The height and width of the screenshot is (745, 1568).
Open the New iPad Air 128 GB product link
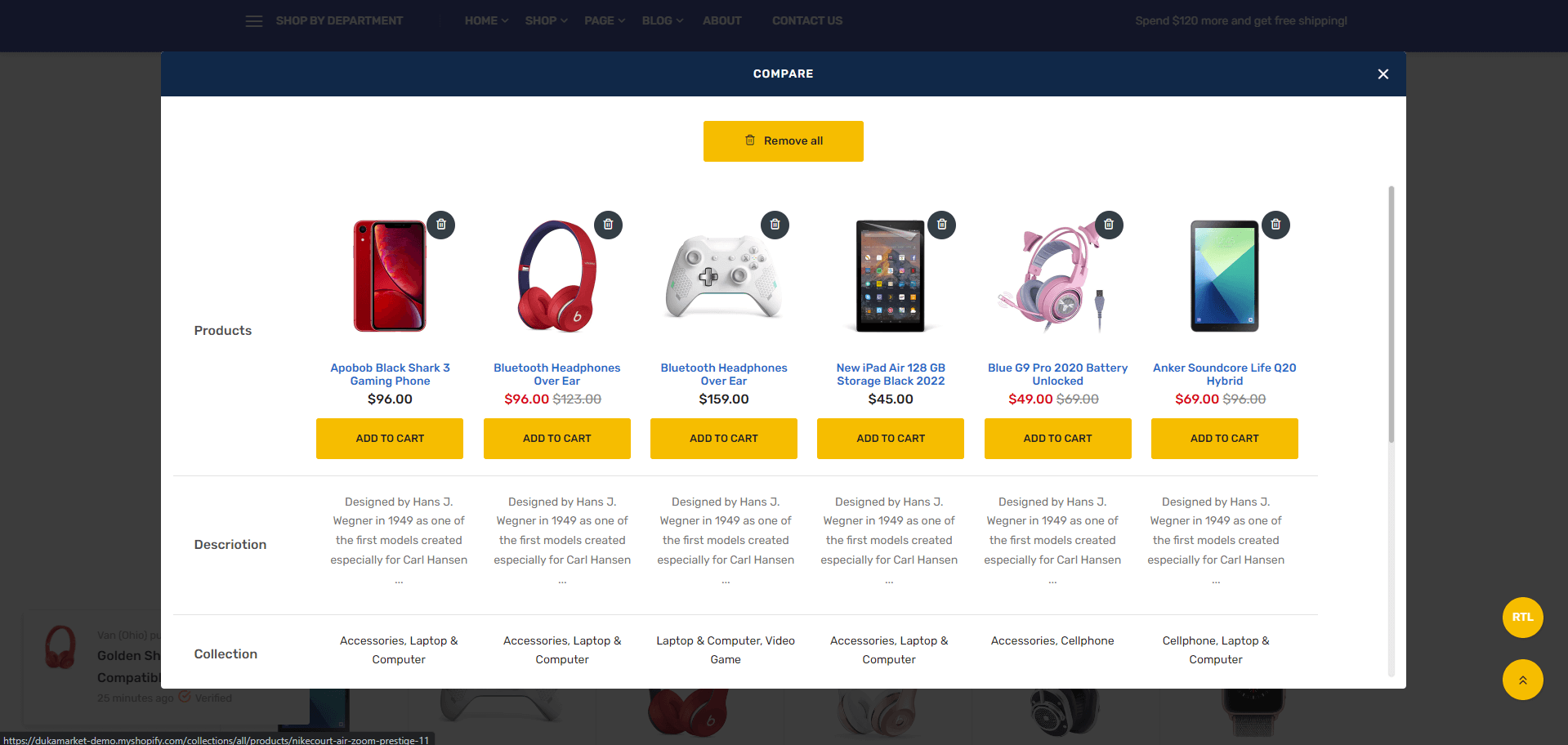891,374
